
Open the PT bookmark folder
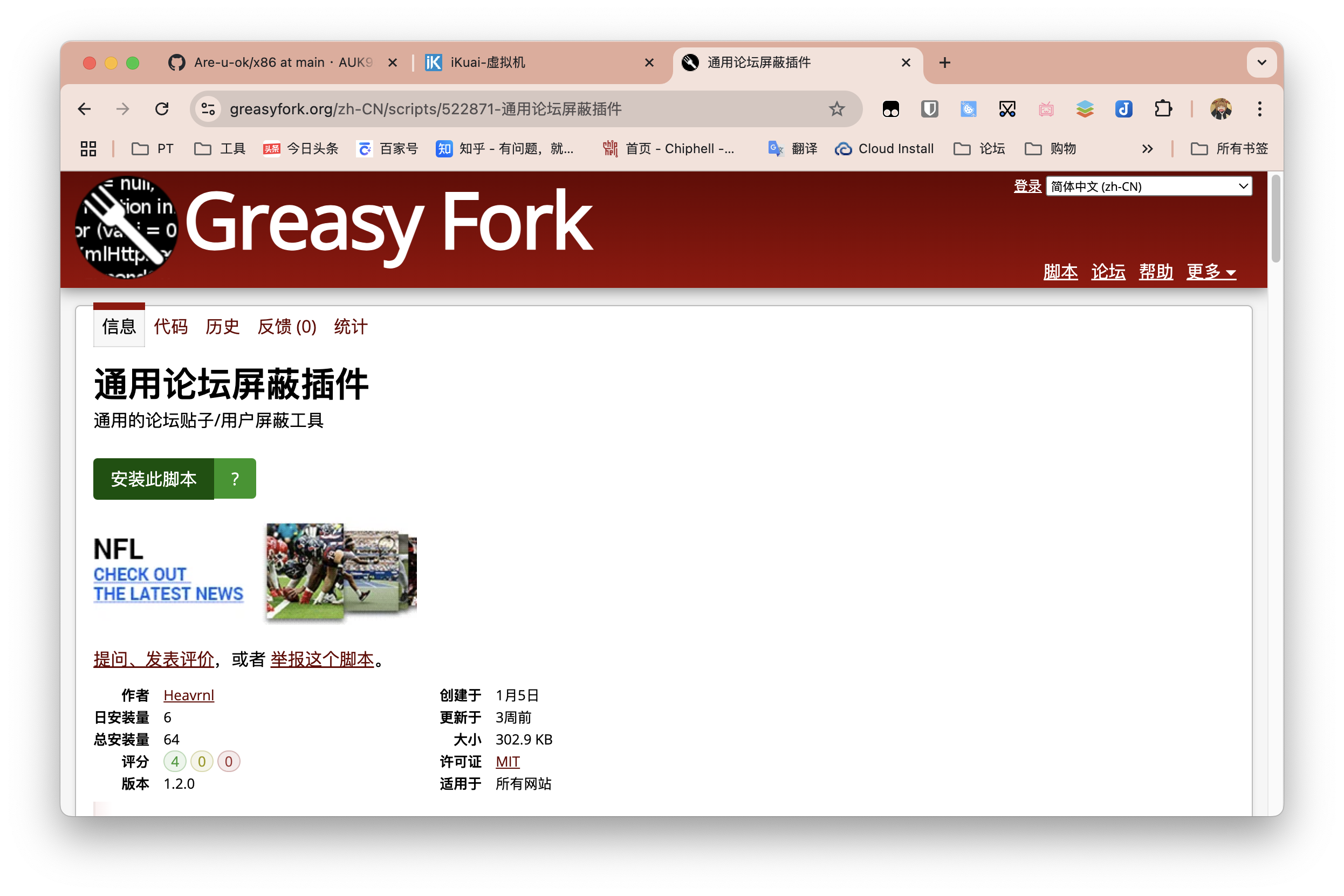point(152,149)
